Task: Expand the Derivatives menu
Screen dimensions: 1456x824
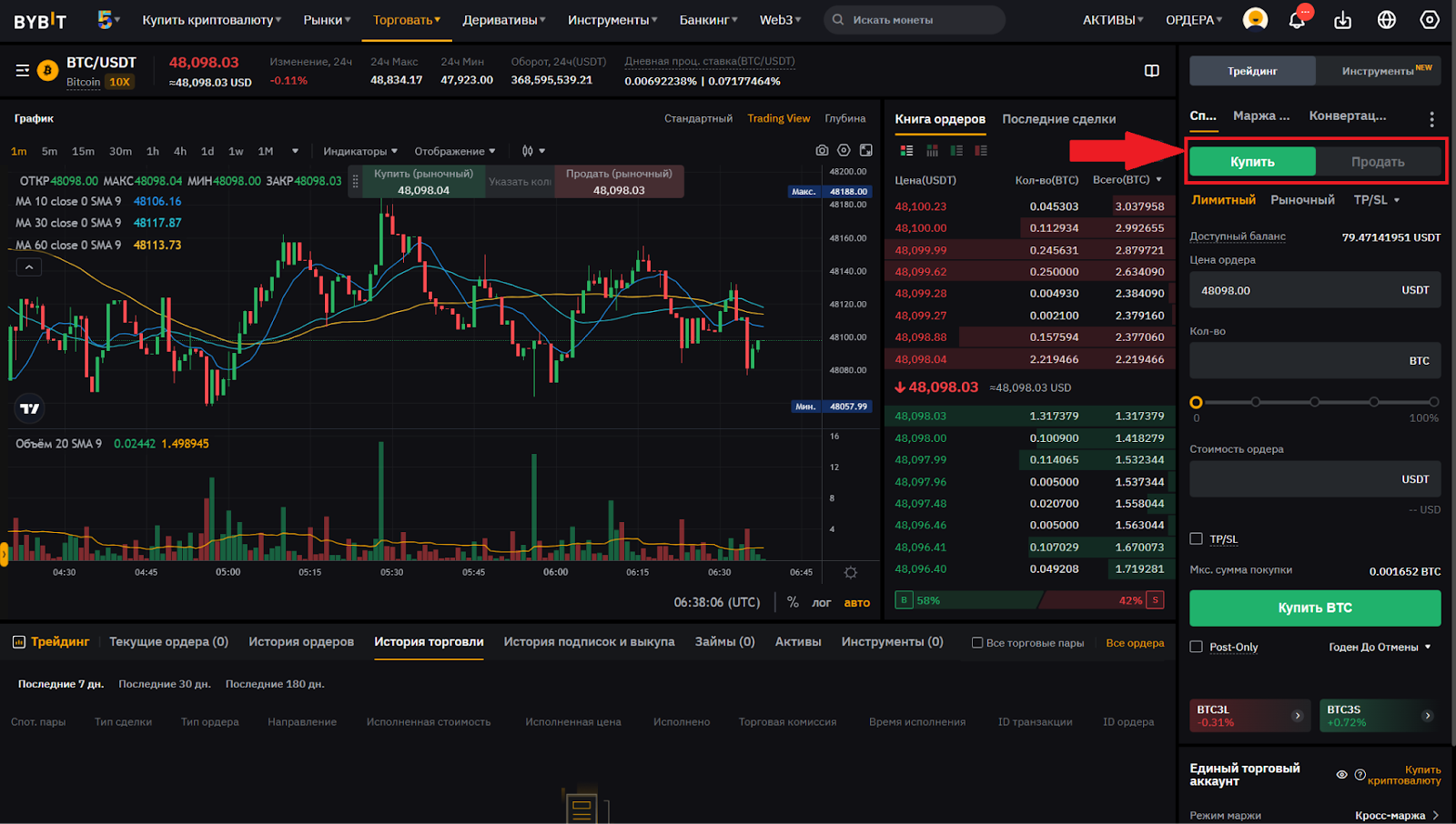Action: point(504,20)
